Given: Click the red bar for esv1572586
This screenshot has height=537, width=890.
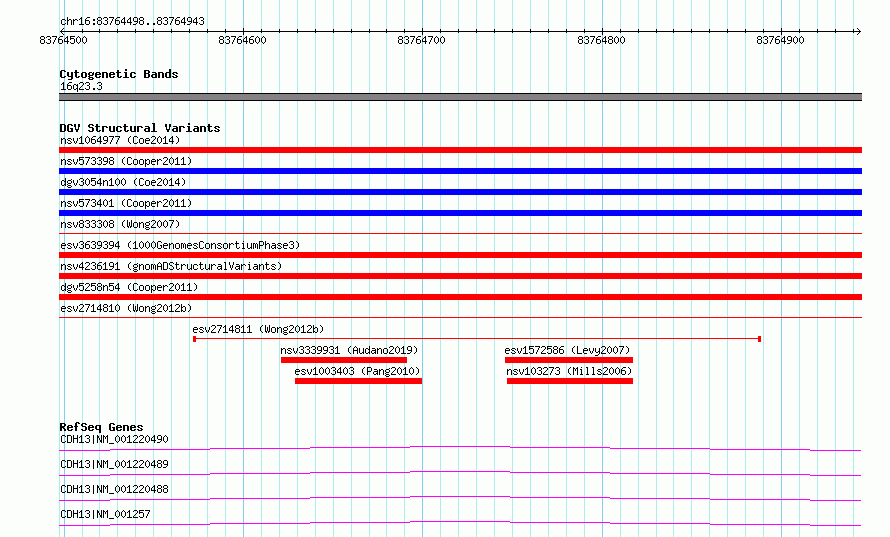Looking at the screenshot, I should pyautogui.click(x=569, y=360).
